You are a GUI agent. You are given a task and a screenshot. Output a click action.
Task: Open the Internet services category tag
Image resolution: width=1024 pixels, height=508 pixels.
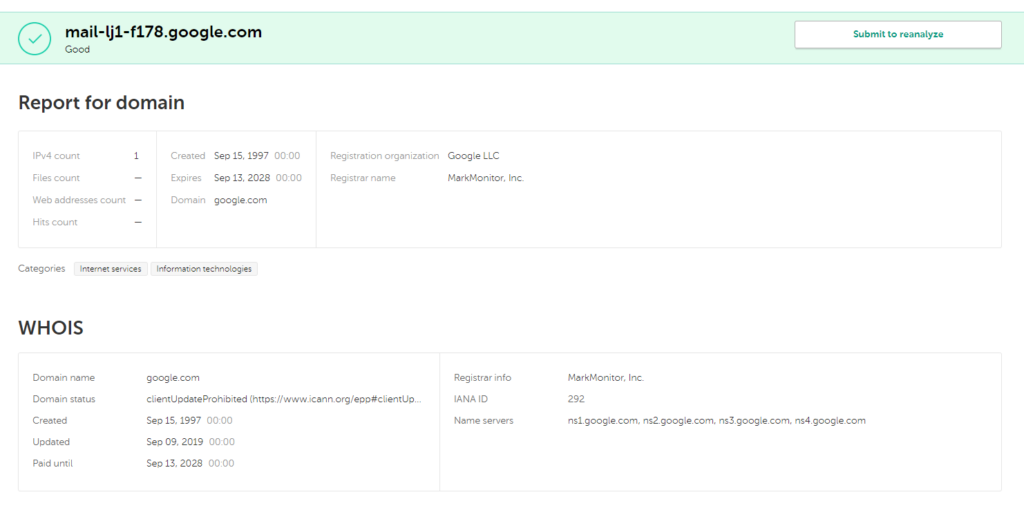click(111, 269)
